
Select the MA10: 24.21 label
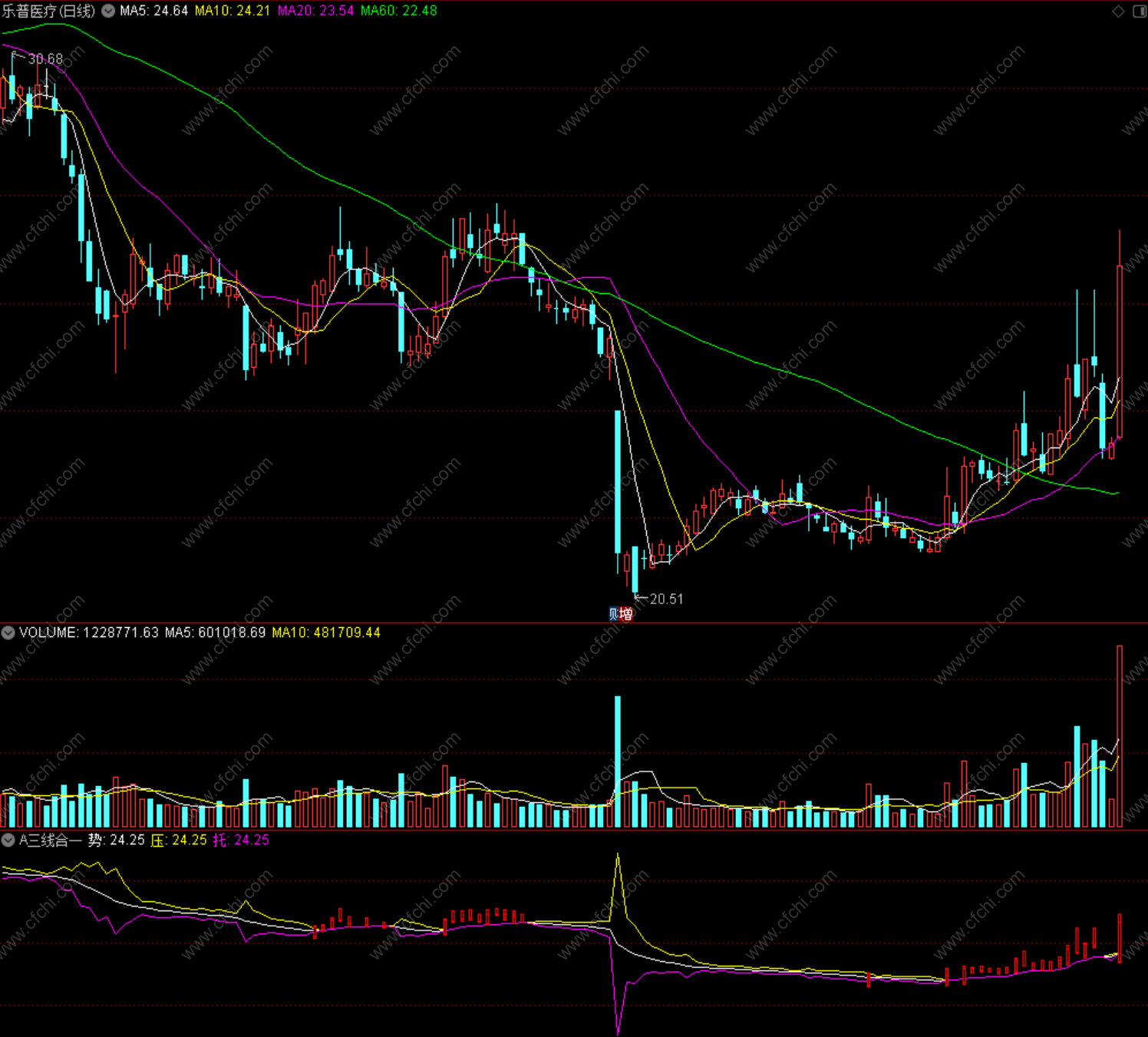pyautogui.click(x=233, y=11)
